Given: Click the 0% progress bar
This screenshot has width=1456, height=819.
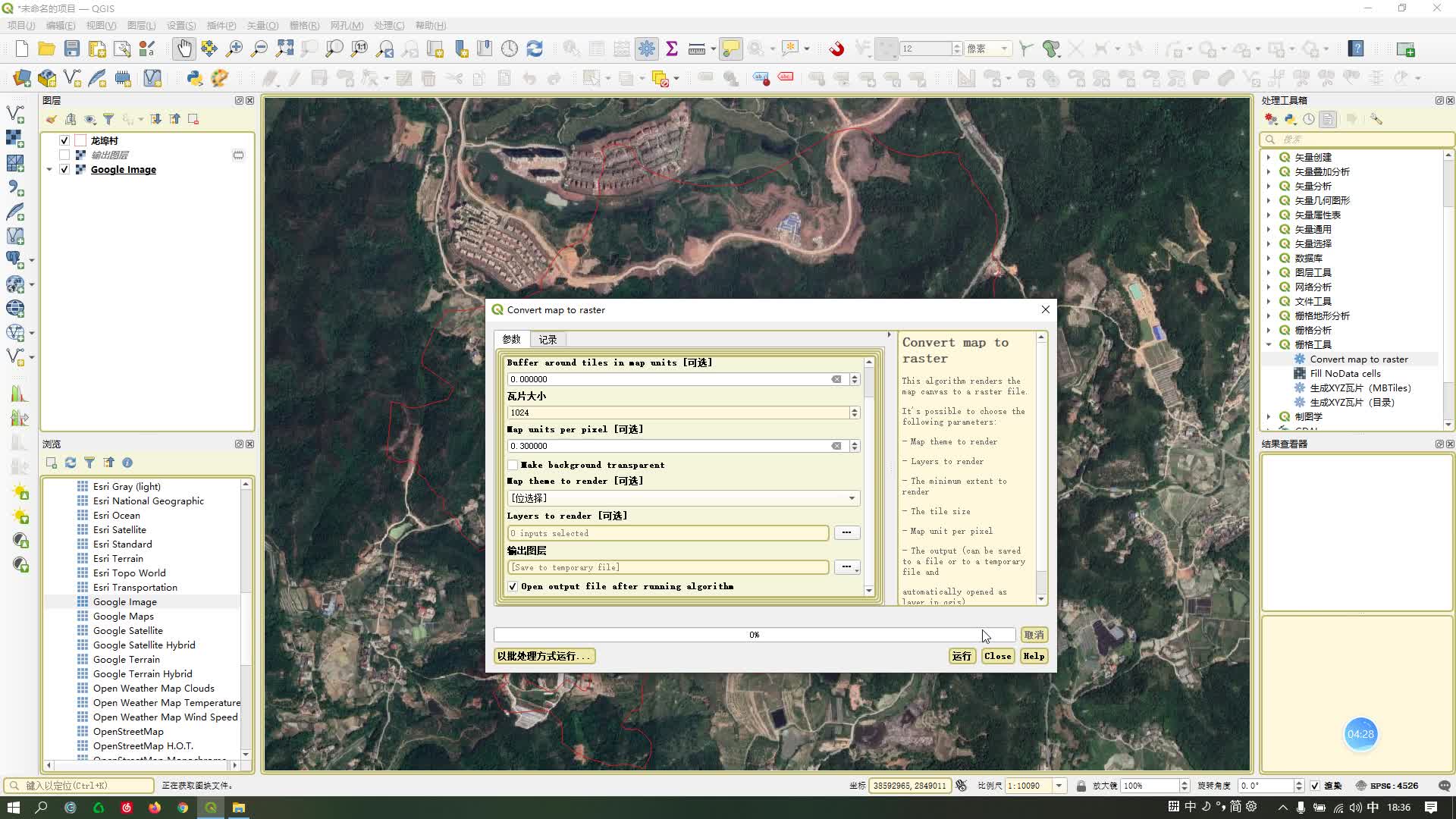Looking at the screenshot, I should 754,635.
